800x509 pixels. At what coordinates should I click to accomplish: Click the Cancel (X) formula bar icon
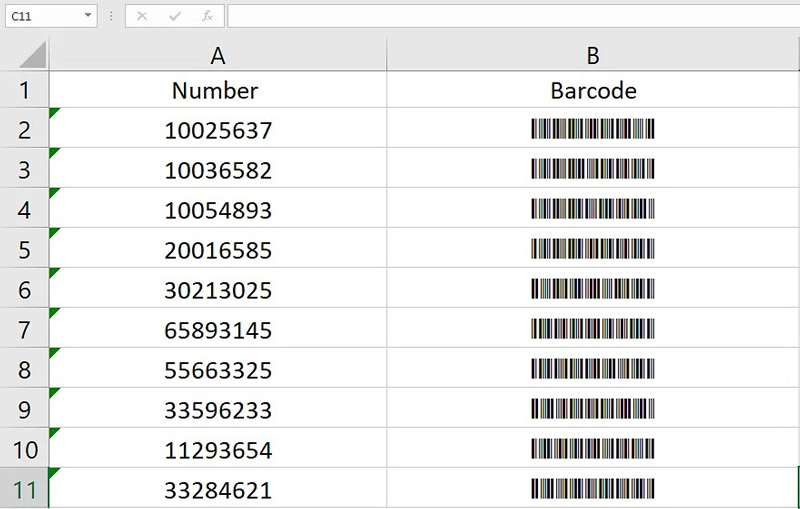tap(142, 16)
